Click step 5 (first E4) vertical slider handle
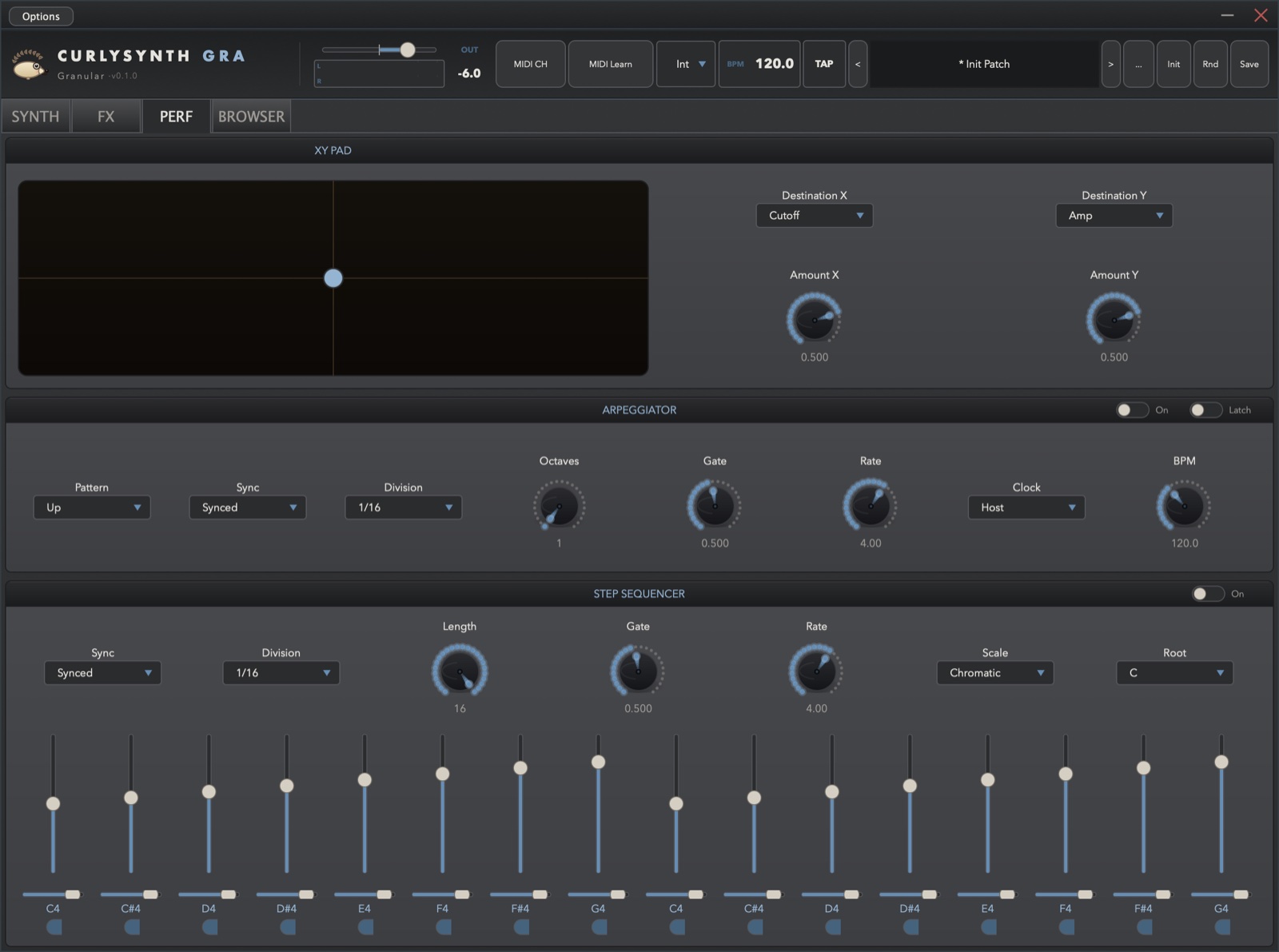 click(365, 779)
